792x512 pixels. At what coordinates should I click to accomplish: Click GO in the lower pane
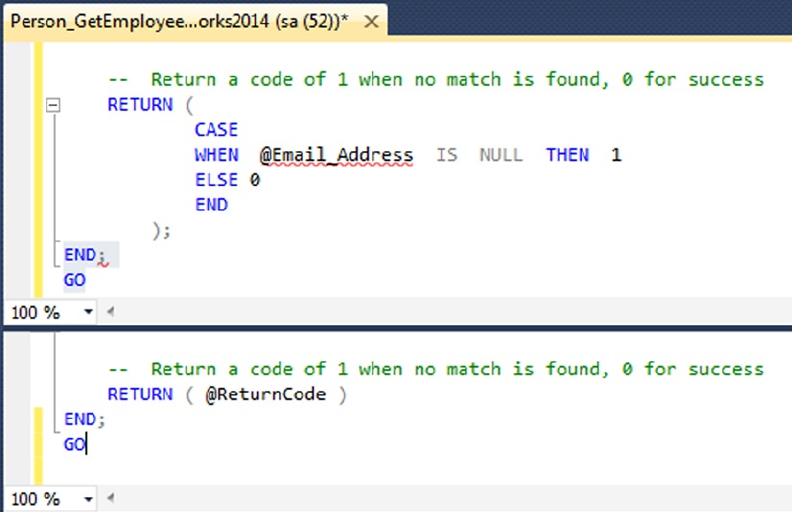[74, 445]
